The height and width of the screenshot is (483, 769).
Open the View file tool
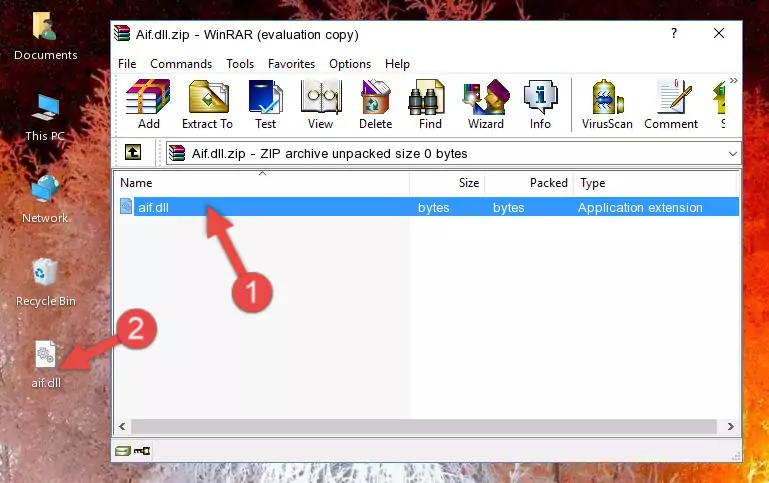[320, 104]
